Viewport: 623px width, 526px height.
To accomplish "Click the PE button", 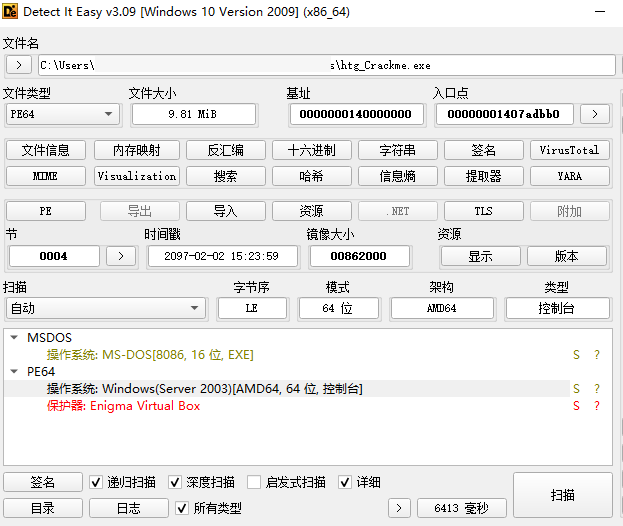I will [46, 211].
